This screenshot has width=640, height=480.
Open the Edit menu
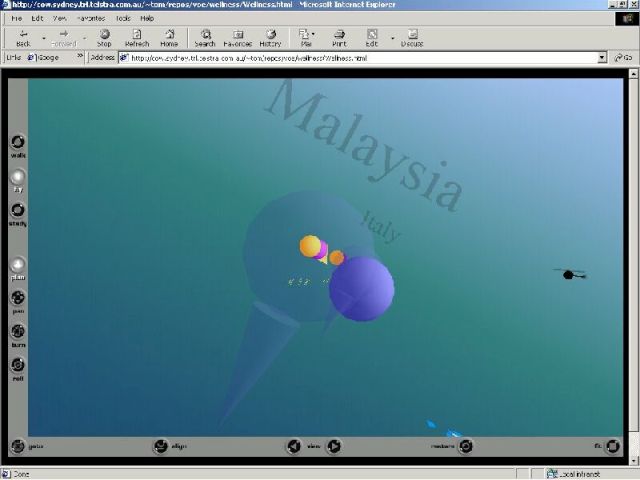pyautogui.click(x=37, y=18)
